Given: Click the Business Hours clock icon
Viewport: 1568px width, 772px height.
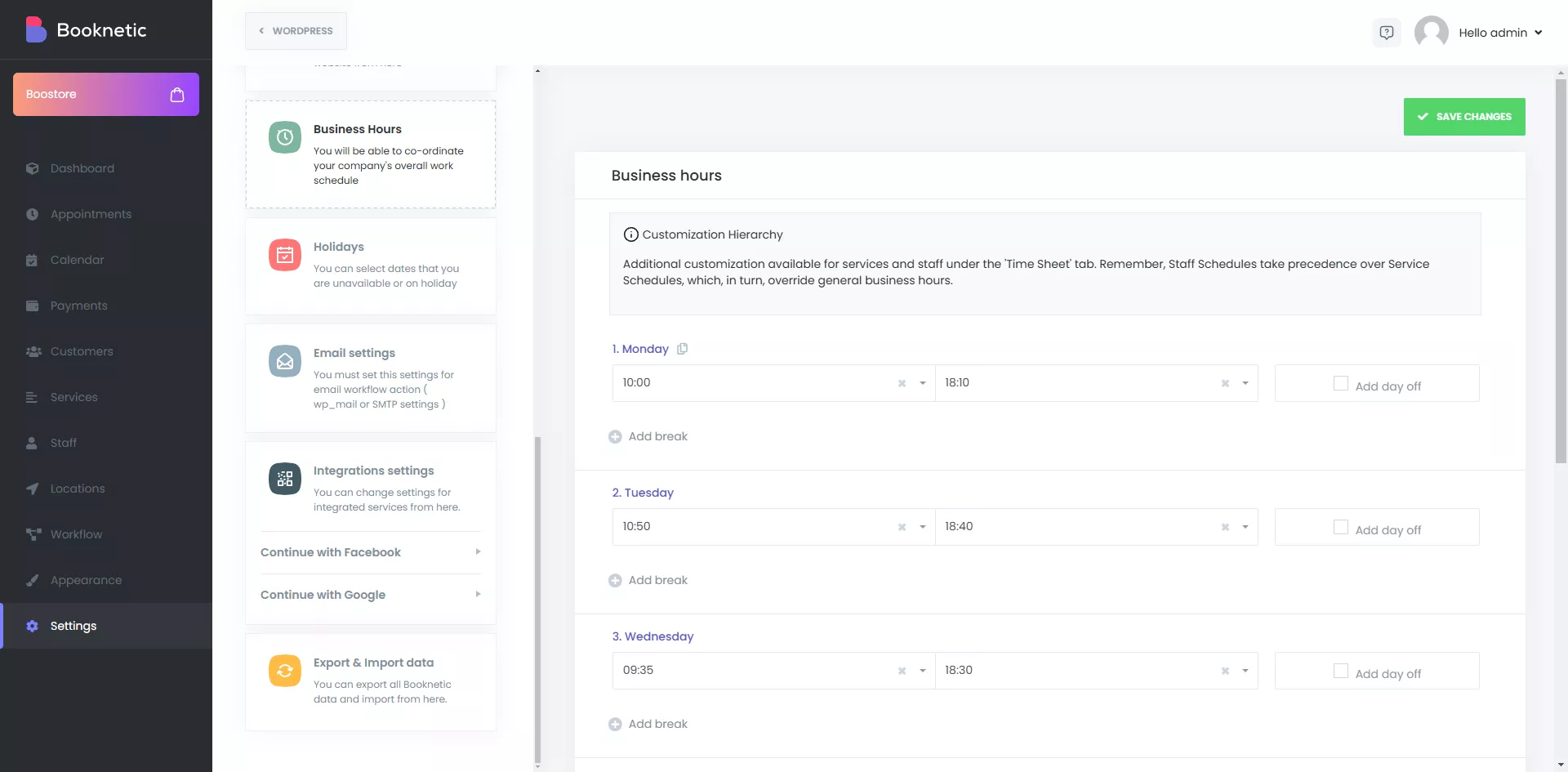Looking at the screenshot, I should 285,137.
